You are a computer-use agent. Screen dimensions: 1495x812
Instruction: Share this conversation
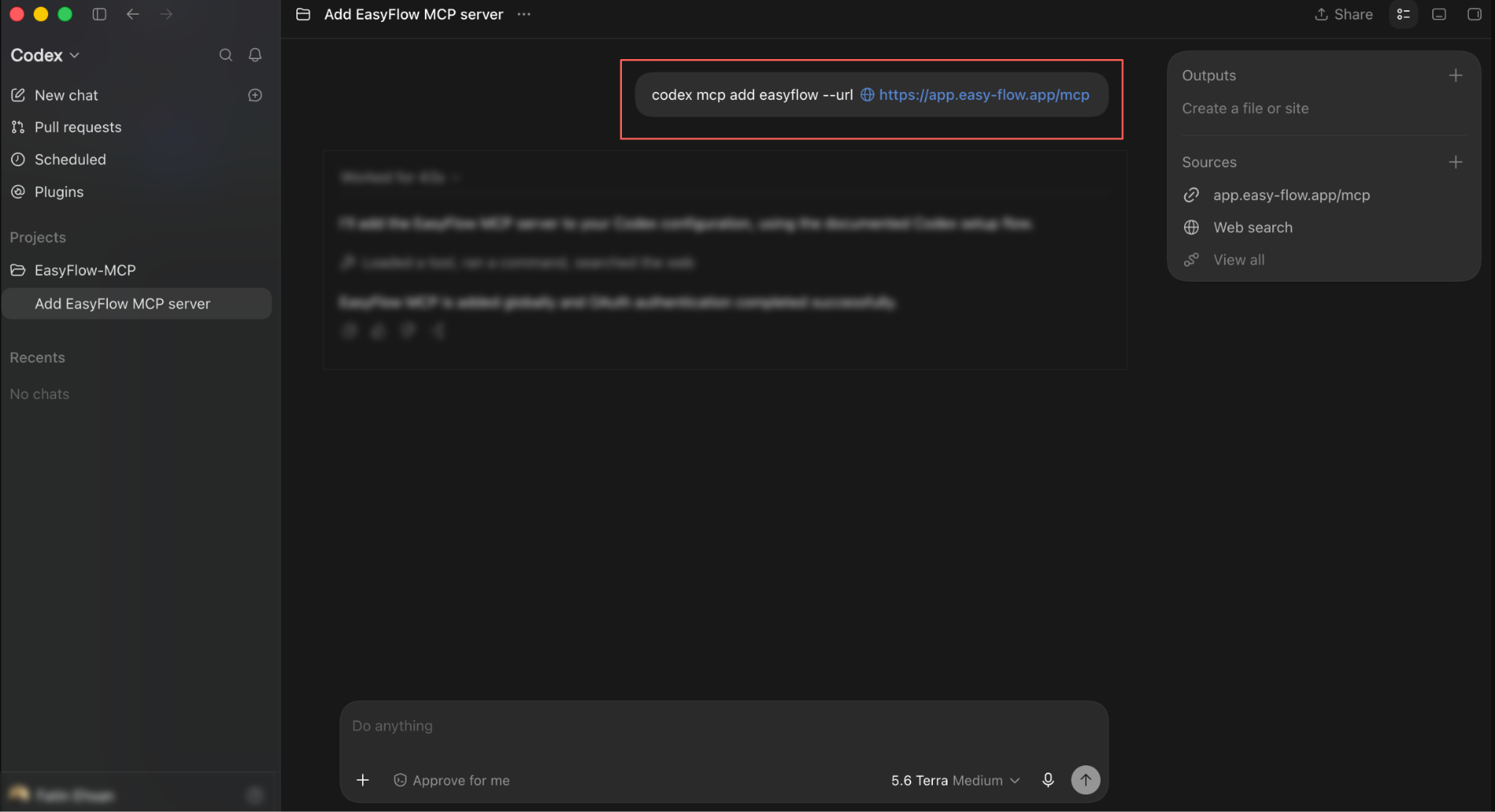pyautogui.click(x=1343, y=14)
